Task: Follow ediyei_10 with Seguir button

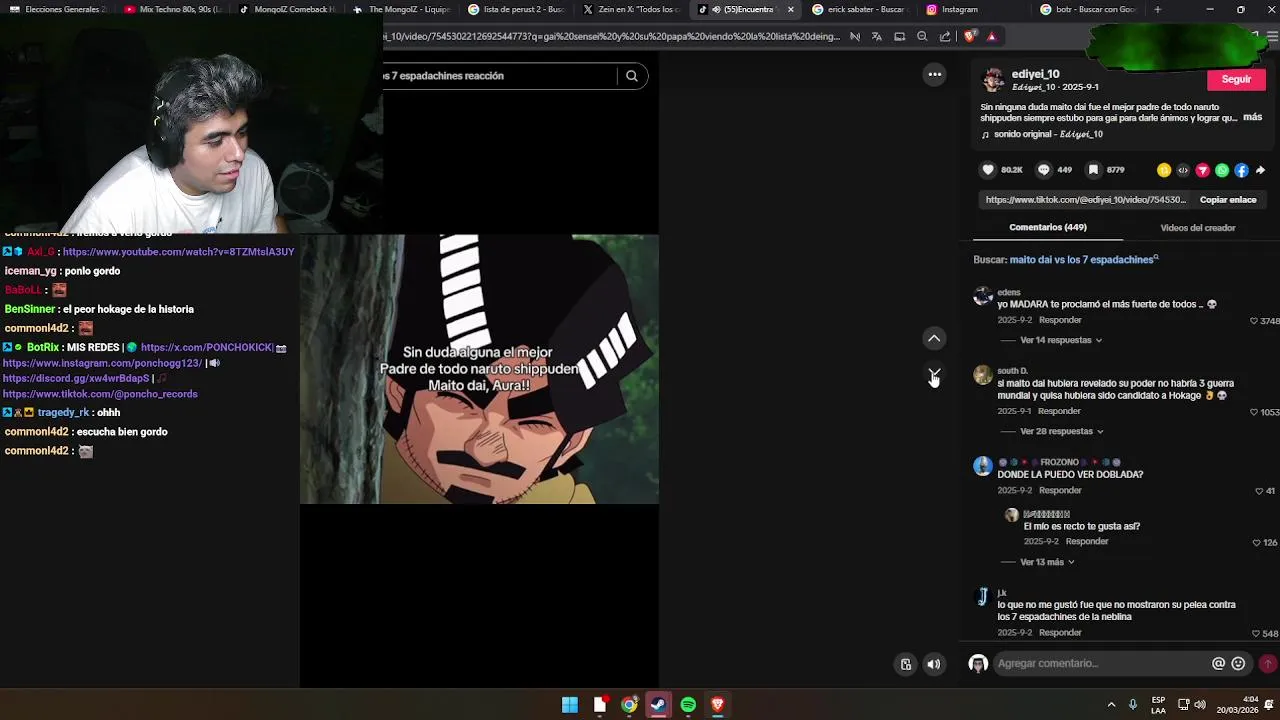Action: [x=1236, y=79]
